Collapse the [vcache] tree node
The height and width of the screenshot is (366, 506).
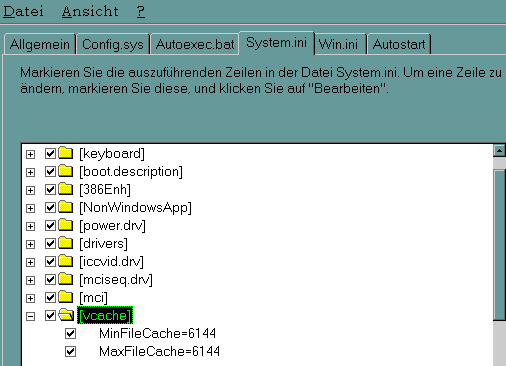30,316
